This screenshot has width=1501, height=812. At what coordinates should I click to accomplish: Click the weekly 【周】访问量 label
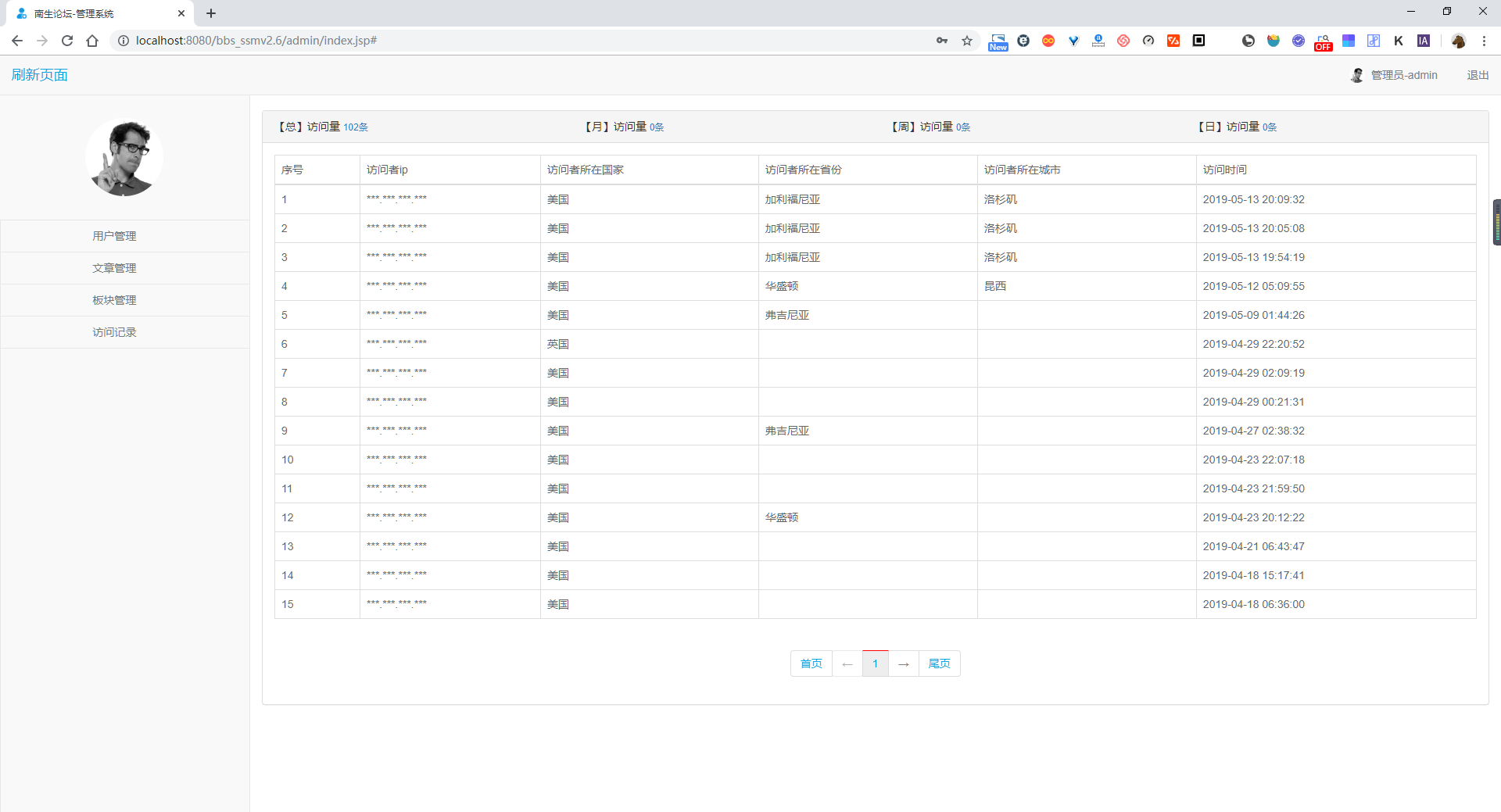pos(920,127)
